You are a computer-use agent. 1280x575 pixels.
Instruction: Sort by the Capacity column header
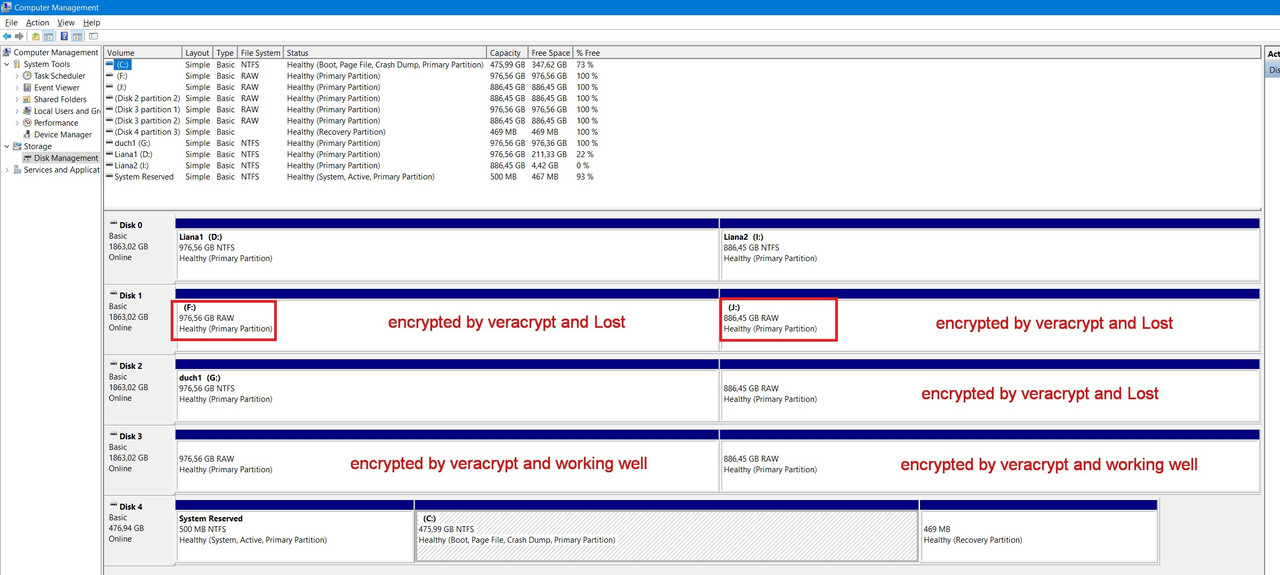click(507, 52)
